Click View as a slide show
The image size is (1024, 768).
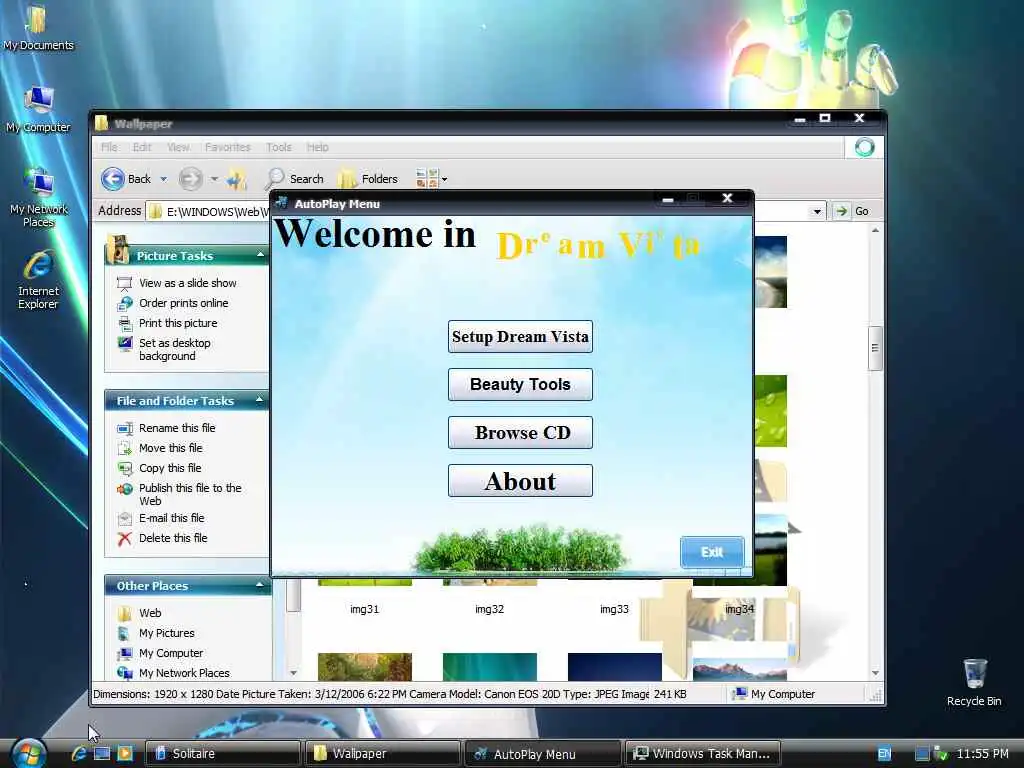click(x=187, y=283)
